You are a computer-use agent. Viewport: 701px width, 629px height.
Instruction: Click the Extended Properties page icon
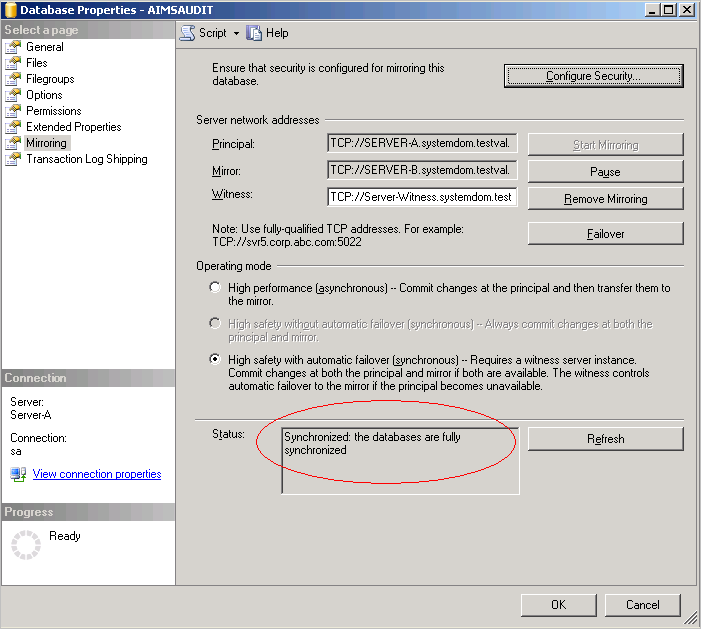13,127
